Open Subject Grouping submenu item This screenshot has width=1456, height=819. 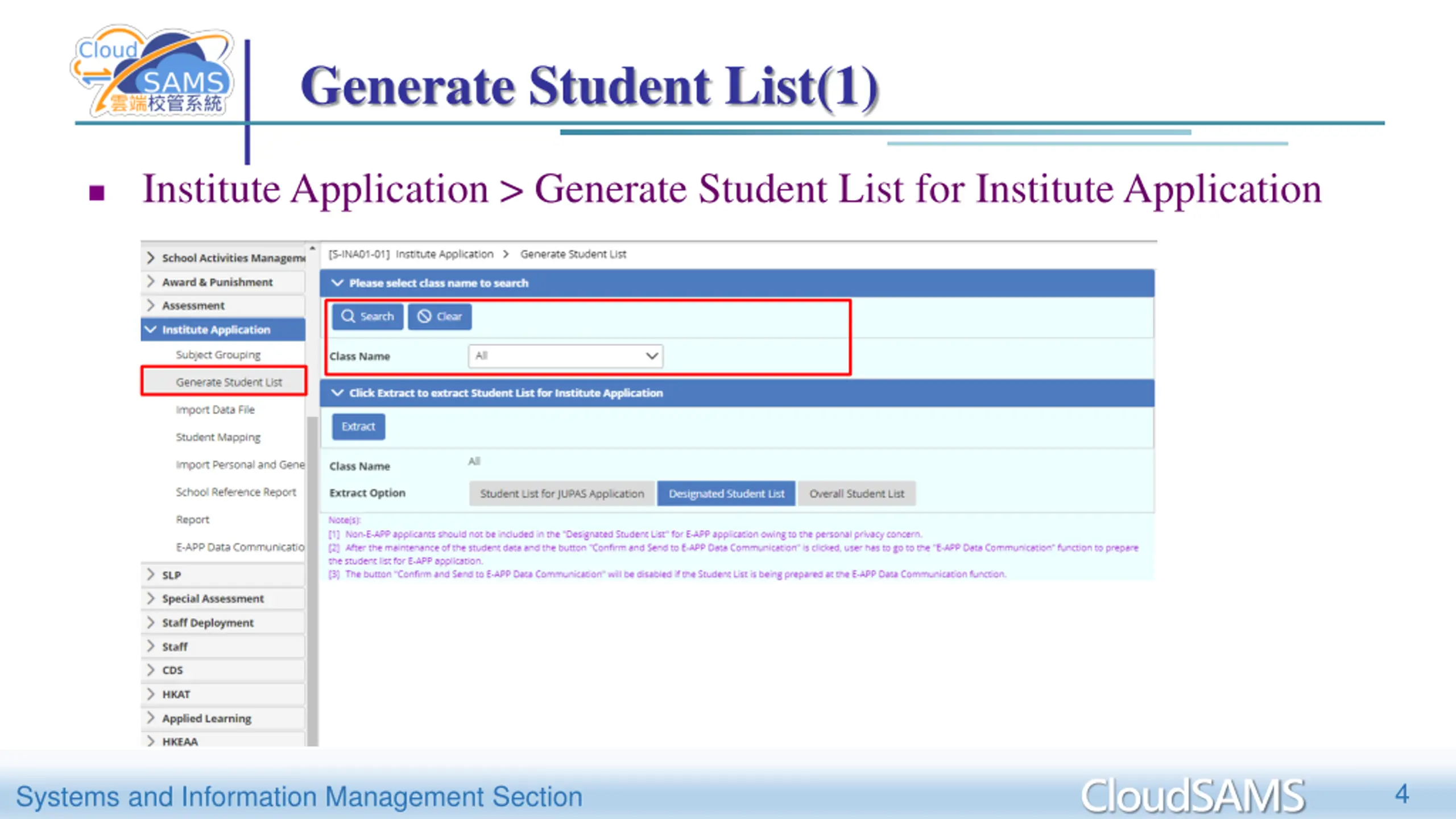[x=218, y=354]
